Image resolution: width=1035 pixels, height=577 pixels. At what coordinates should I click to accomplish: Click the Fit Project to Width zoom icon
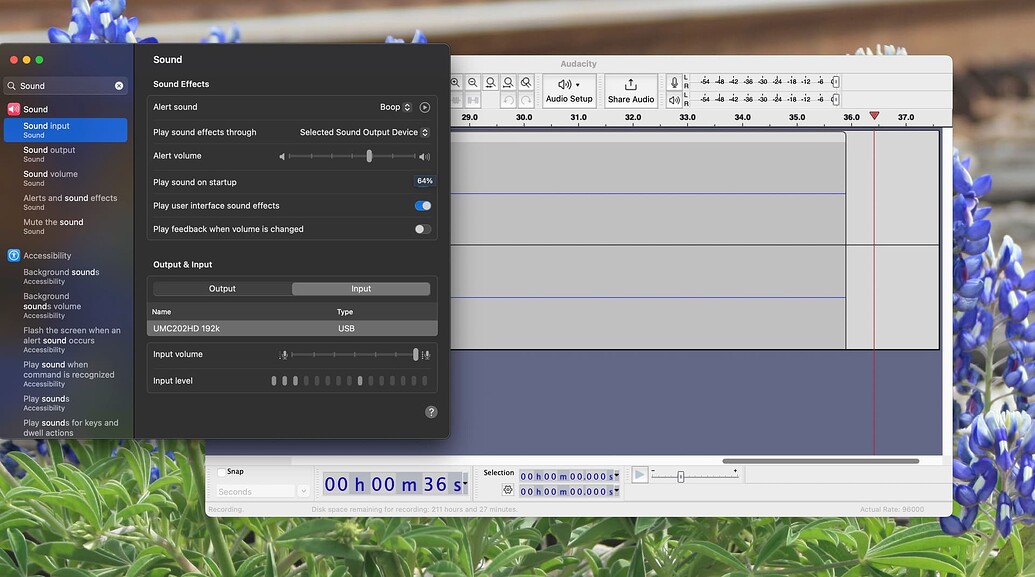point(508,82)
